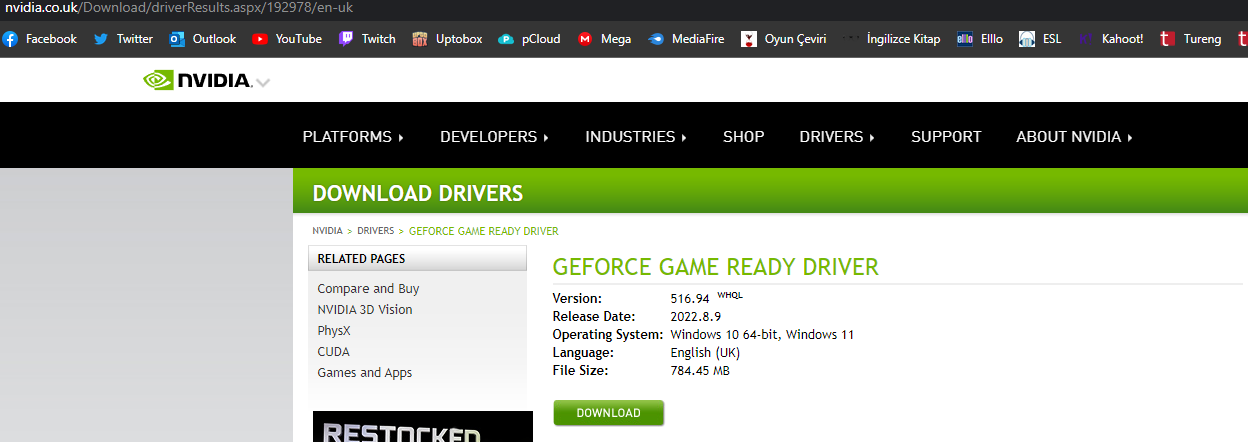The width and height of the screenshot is (1248, 442).
Task: Click Windows 10 64-bit, Windows 11 text
Action: 762,334
